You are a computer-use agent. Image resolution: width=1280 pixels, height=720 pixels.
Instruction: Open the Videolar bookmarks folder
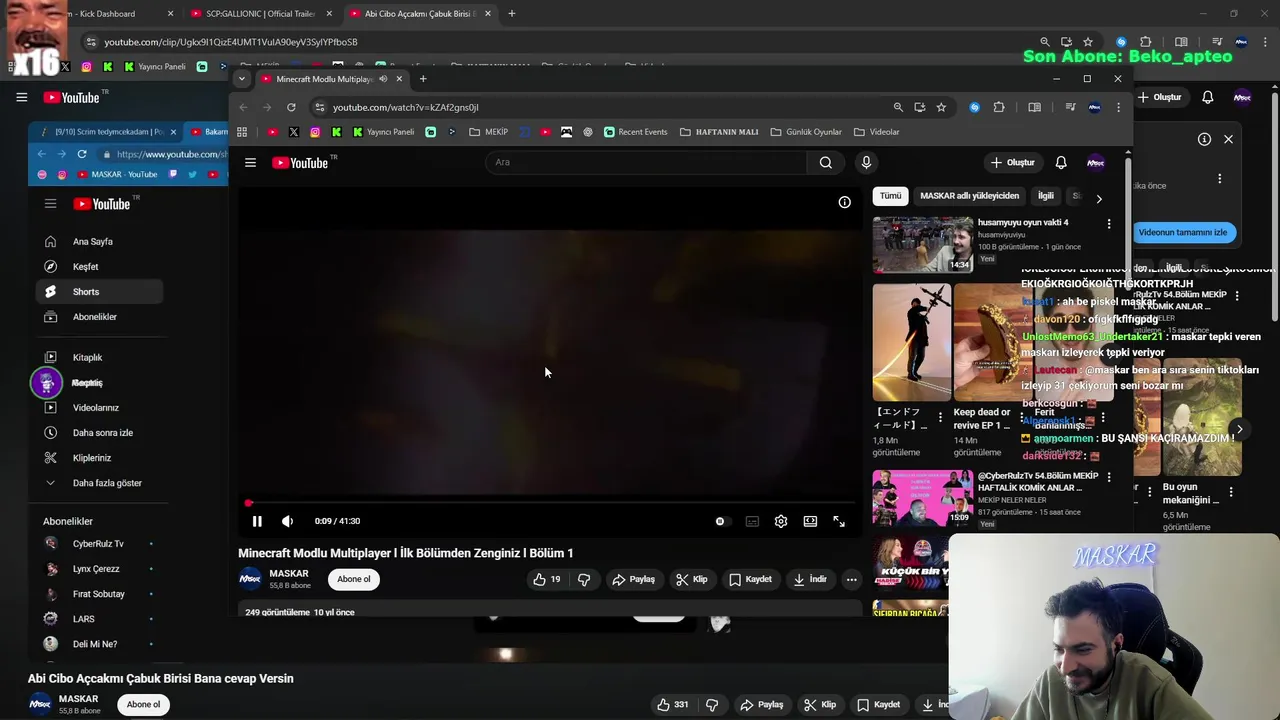click(876, 132)
